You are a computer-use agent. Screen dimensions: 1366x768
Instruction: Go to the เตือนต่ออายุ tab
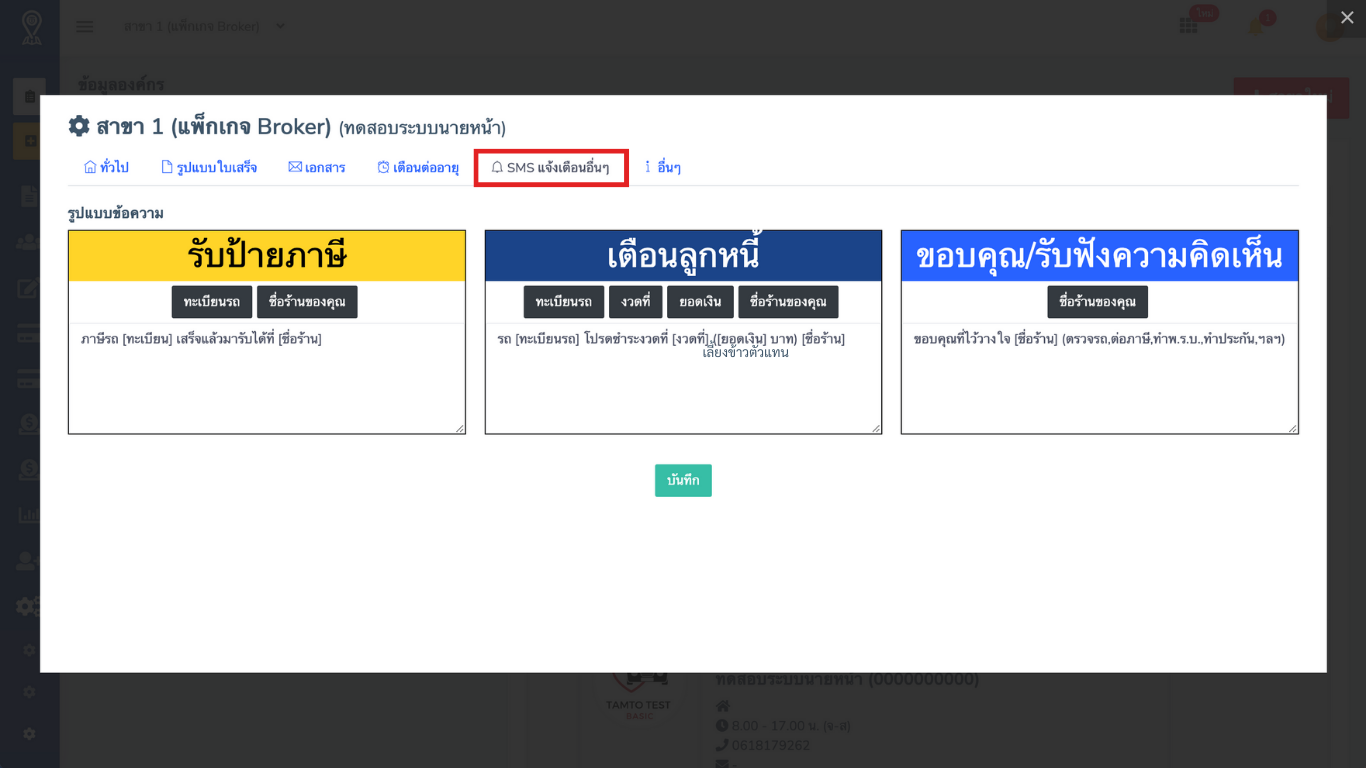pos(418,167)
